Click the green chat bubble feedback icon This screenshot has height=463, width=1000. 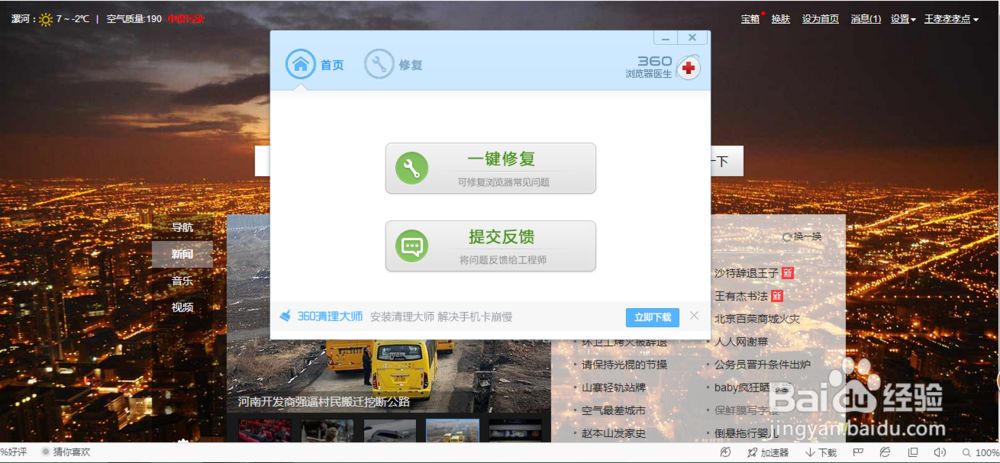pyautogui.click(x=411, y=246)
